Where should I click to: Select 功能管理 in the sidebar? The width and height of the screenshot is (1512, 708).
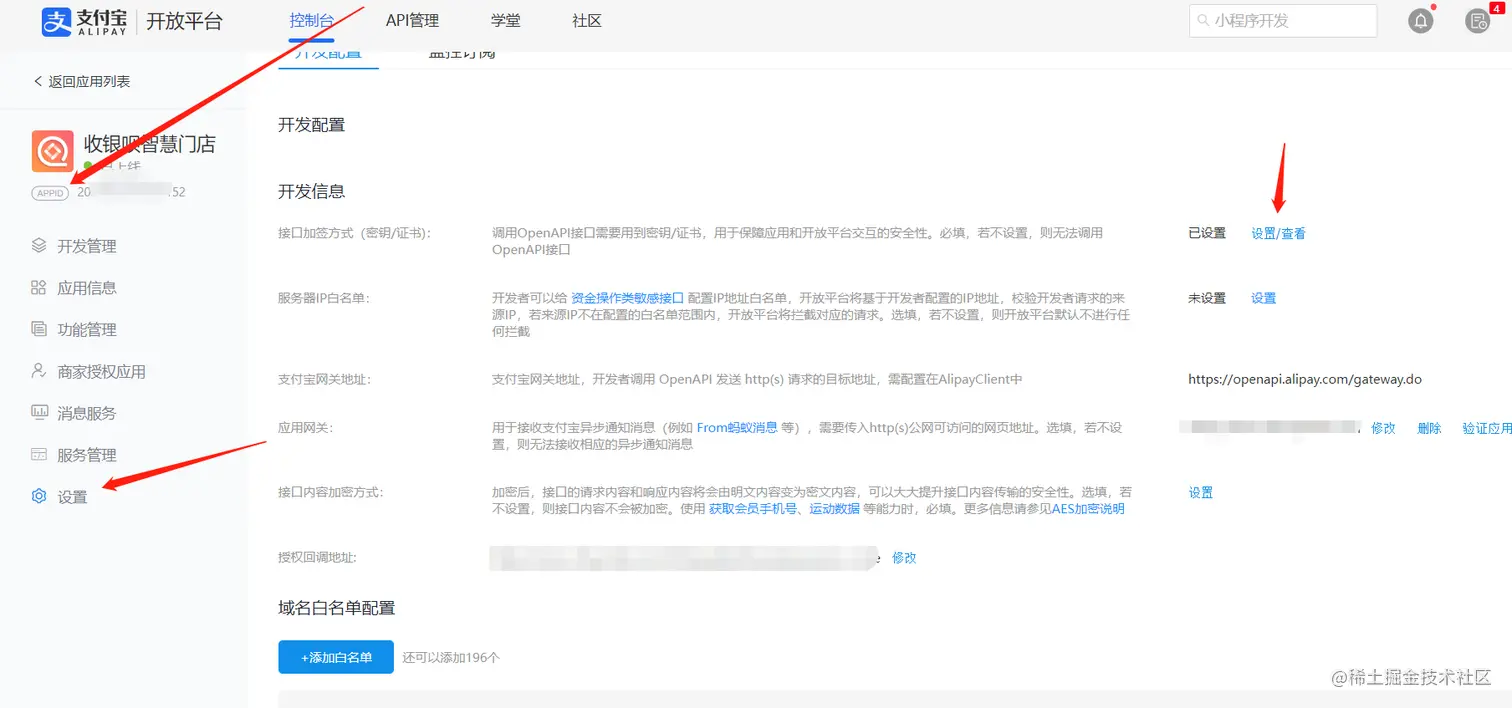pyautogui.click(x=87, y=329)
